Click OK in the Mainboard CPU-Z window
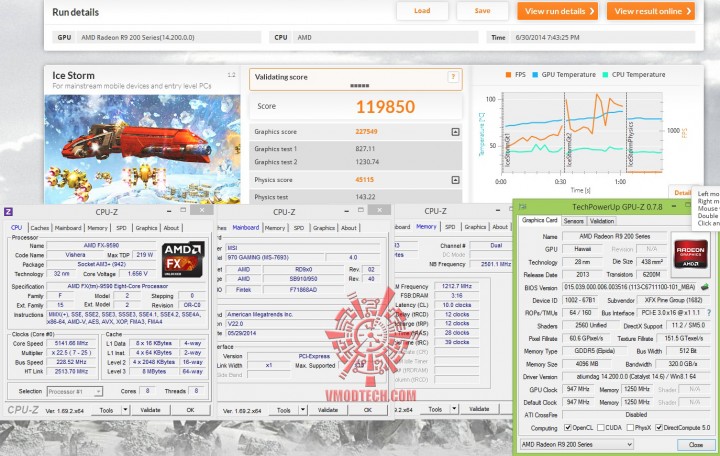720x456 pixels. [x=368, y=410]
